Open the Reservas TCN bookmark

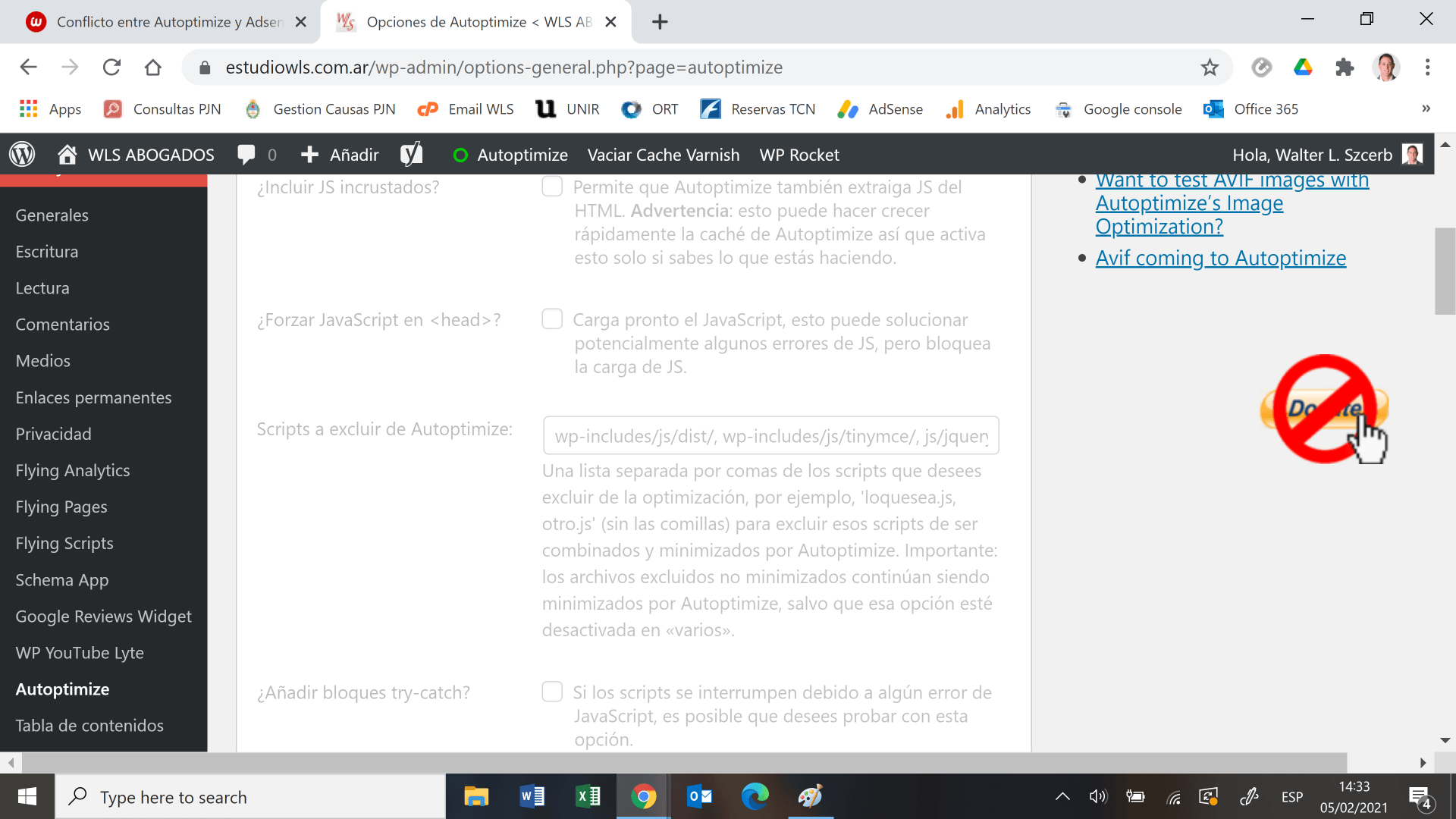(x=758, y=109)
